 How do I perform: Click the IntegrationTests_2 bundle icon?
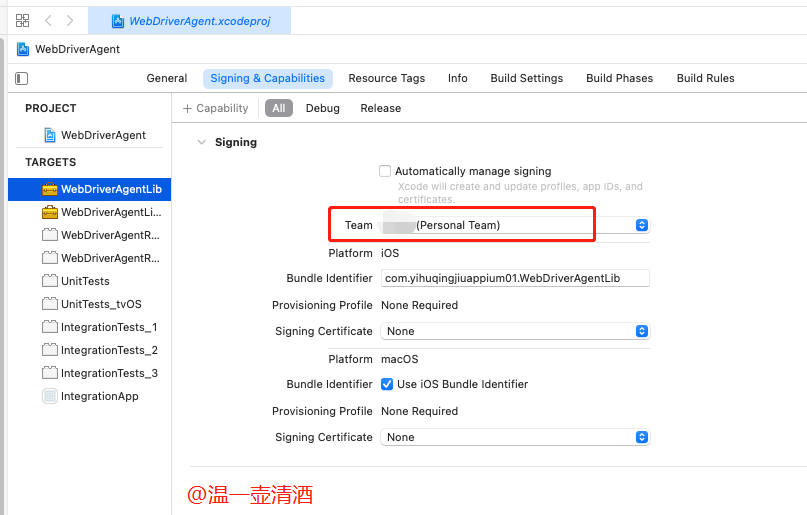50,350
